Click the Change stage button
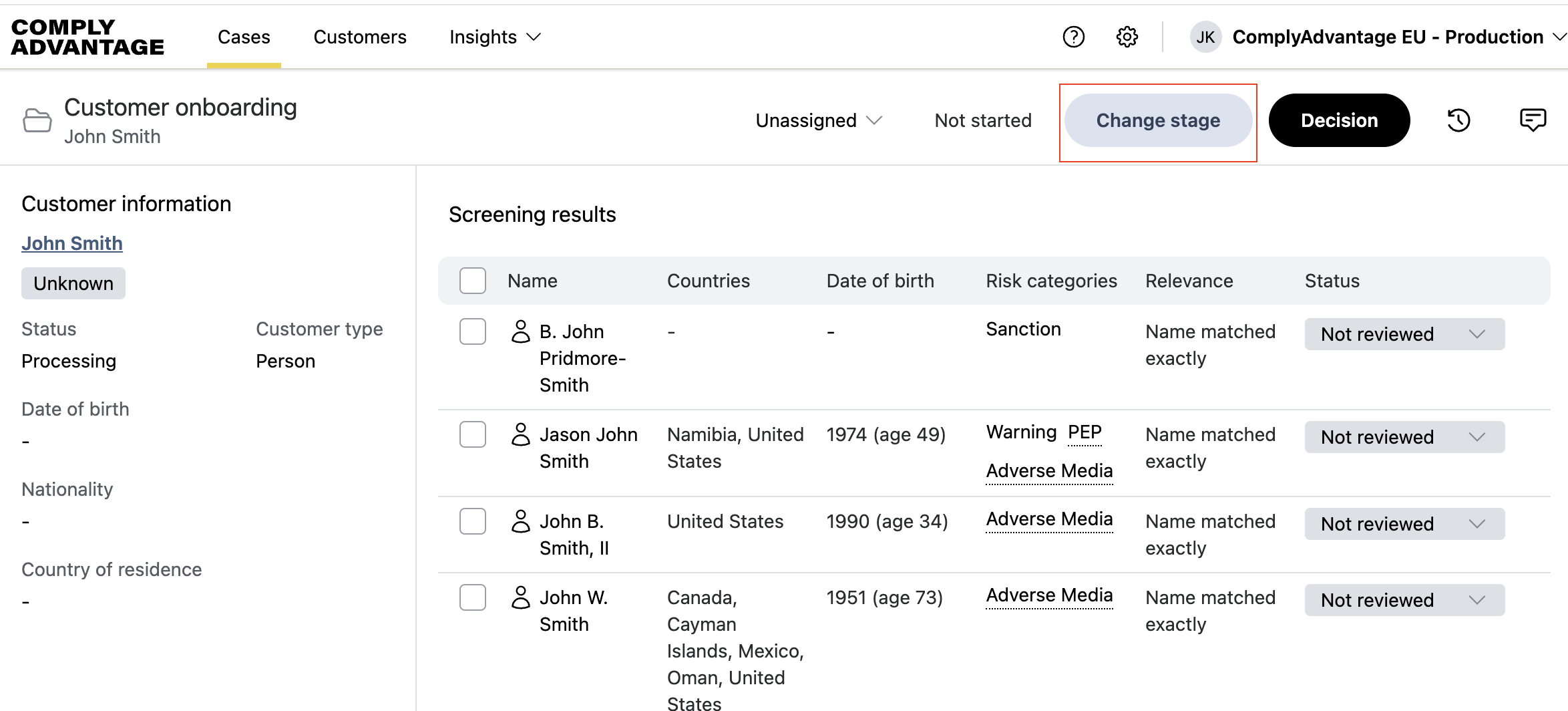Screen dimensions: 1568x711 (x=1157, y=120)
